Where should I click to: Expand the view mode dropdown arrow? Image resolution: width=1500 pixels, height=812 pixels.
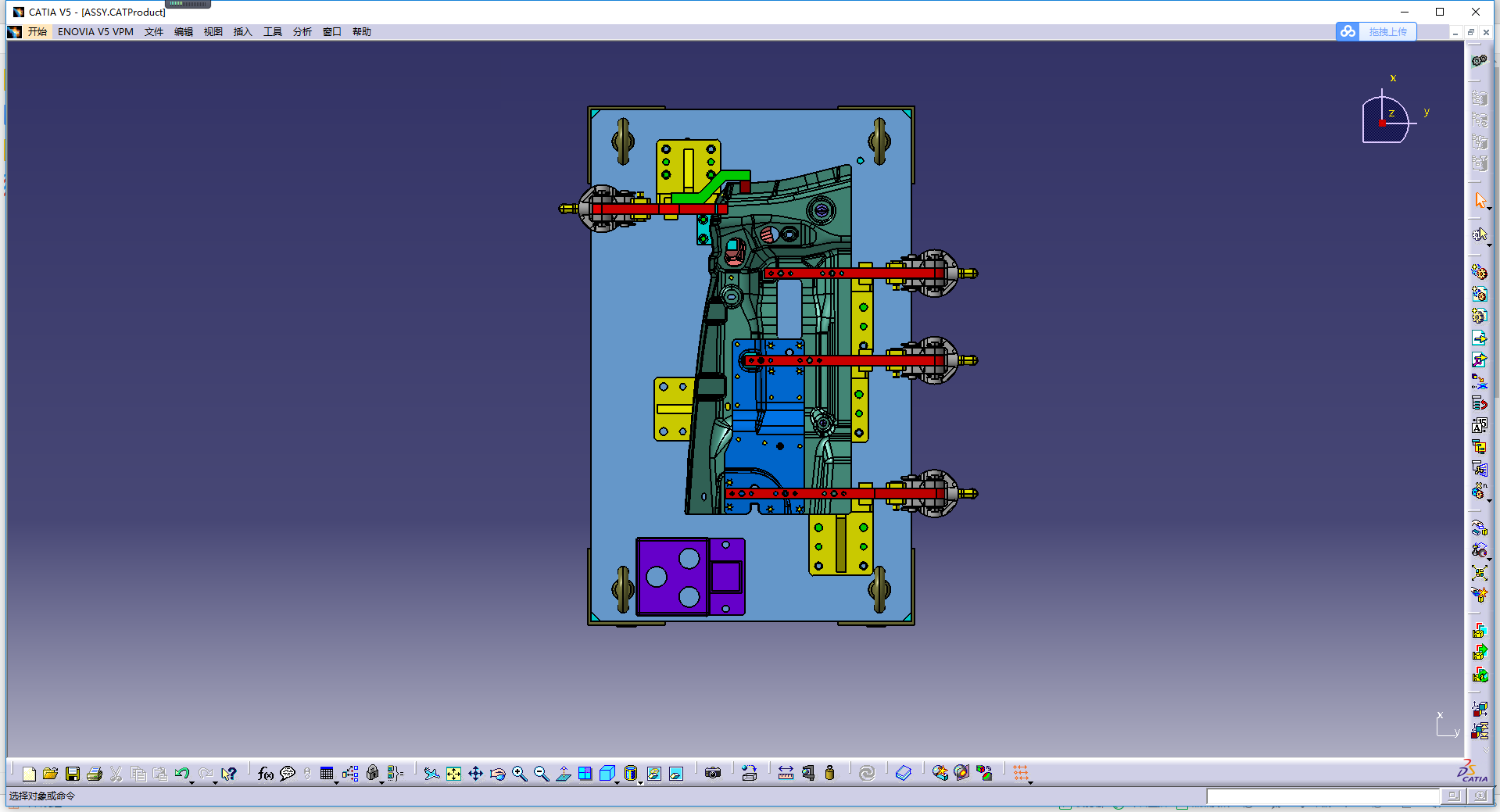(x=640, y=782)
